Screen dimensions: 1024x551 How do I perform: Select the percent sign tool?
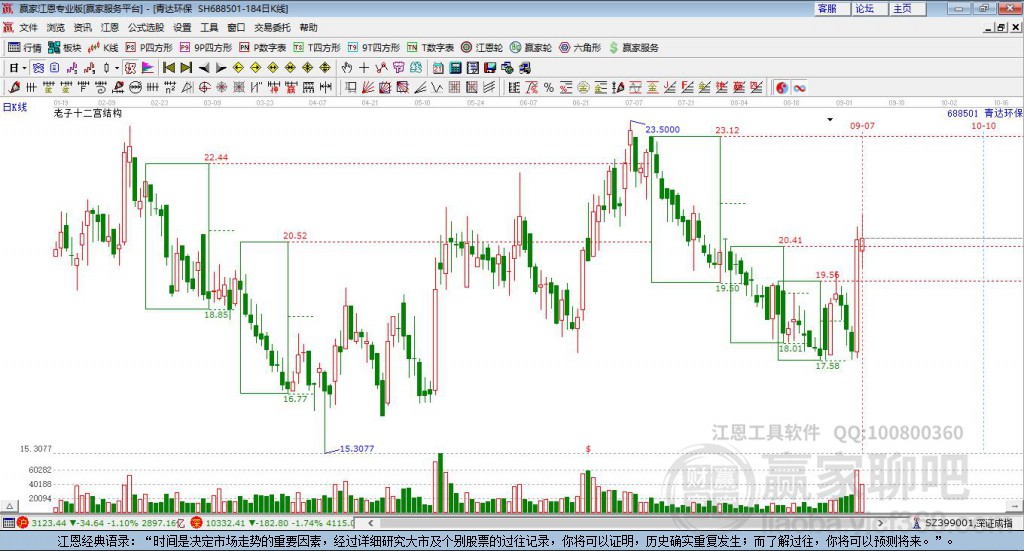[549, 87]
